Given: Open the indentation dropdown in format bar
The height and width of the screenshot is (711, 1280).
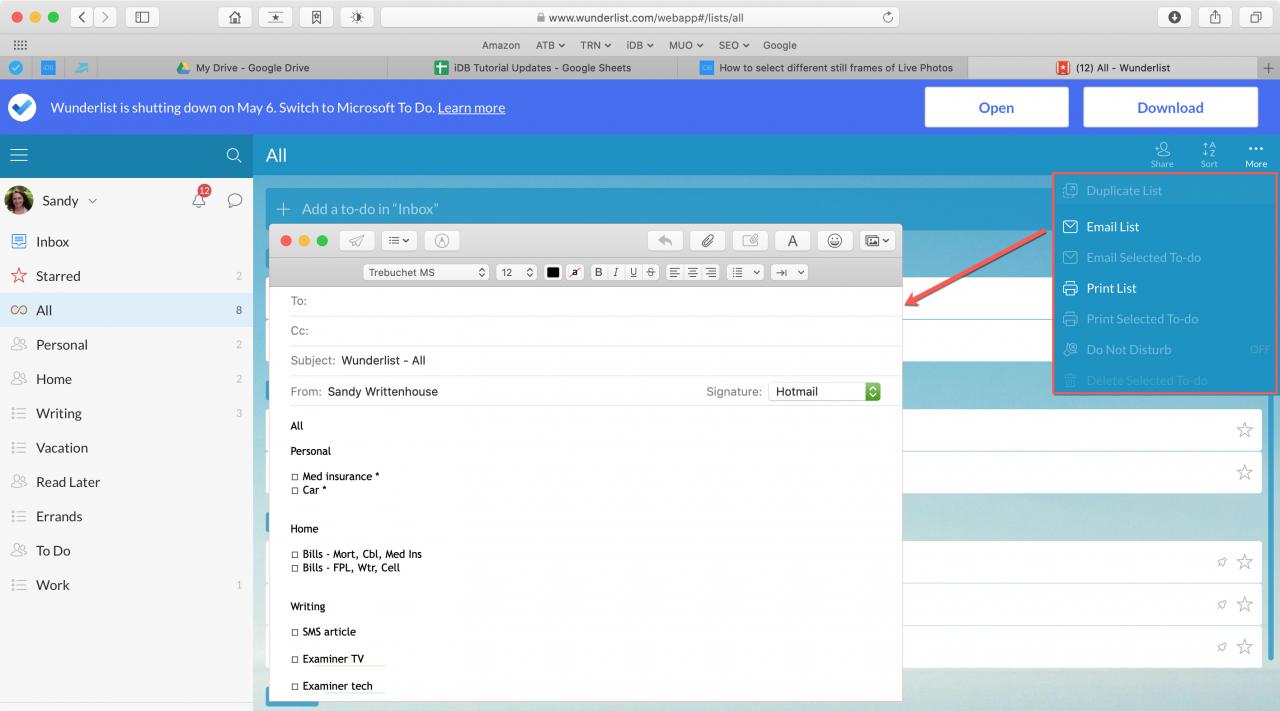Looking at the screenshot, I should [789, 272].
